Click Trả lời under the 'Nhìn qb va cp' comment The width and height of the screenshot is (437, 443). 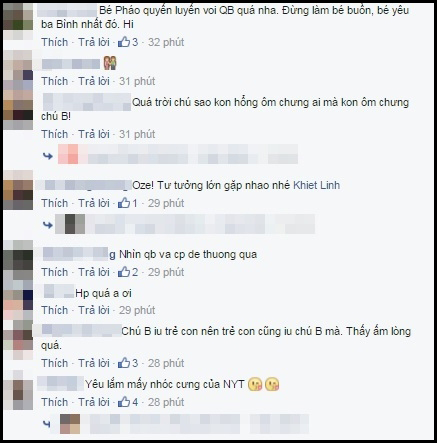point(94,272)
